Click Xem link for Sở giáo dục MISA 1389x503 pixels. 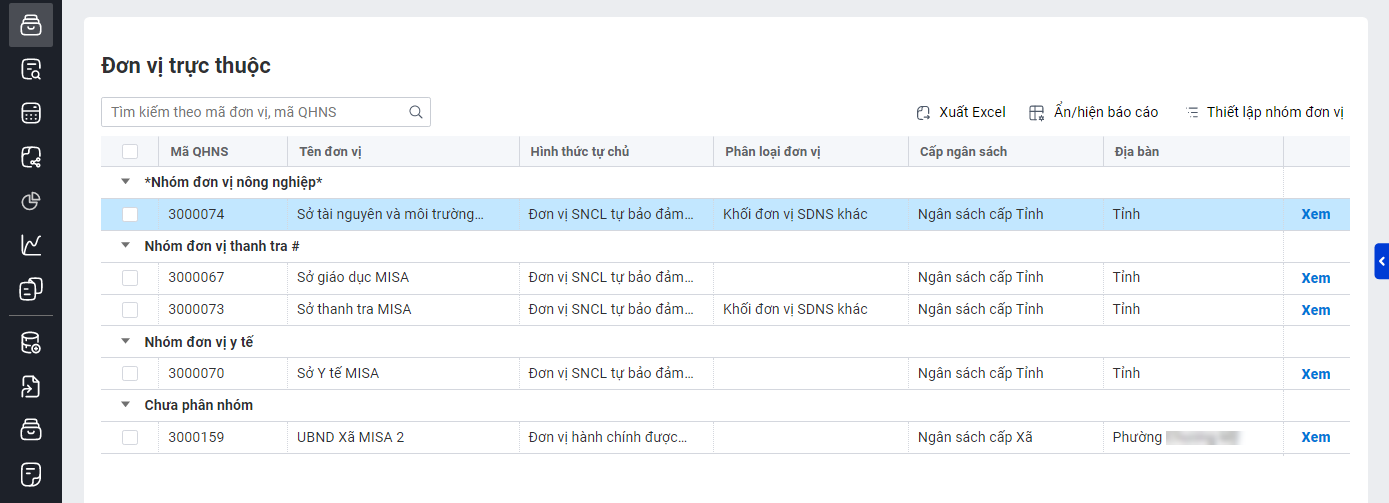click(x=1315, y=278)
